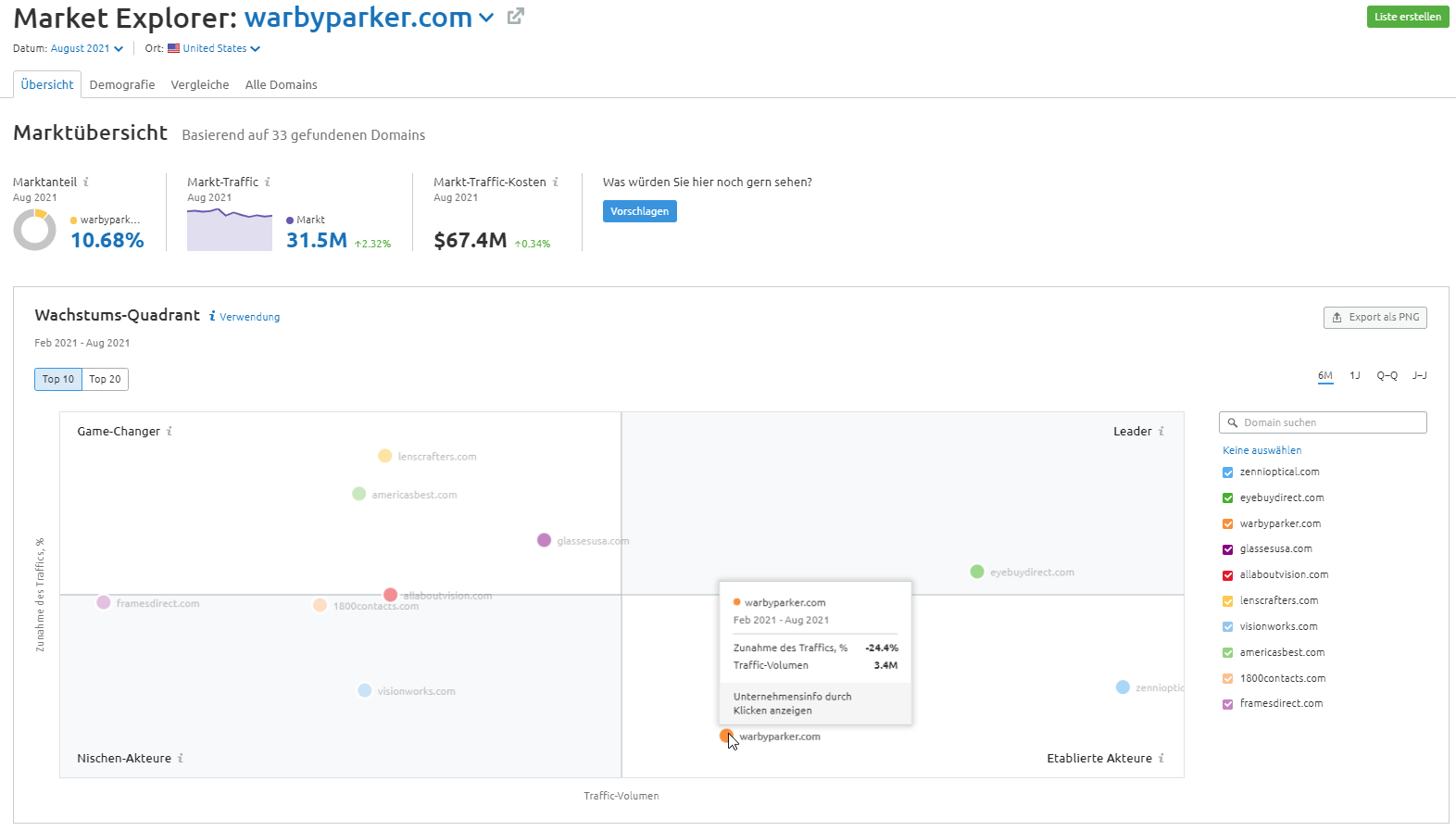Click the Verwendung link
Image resolution: width=1456 pixels, height=831 pixels.
click(250, 317)
